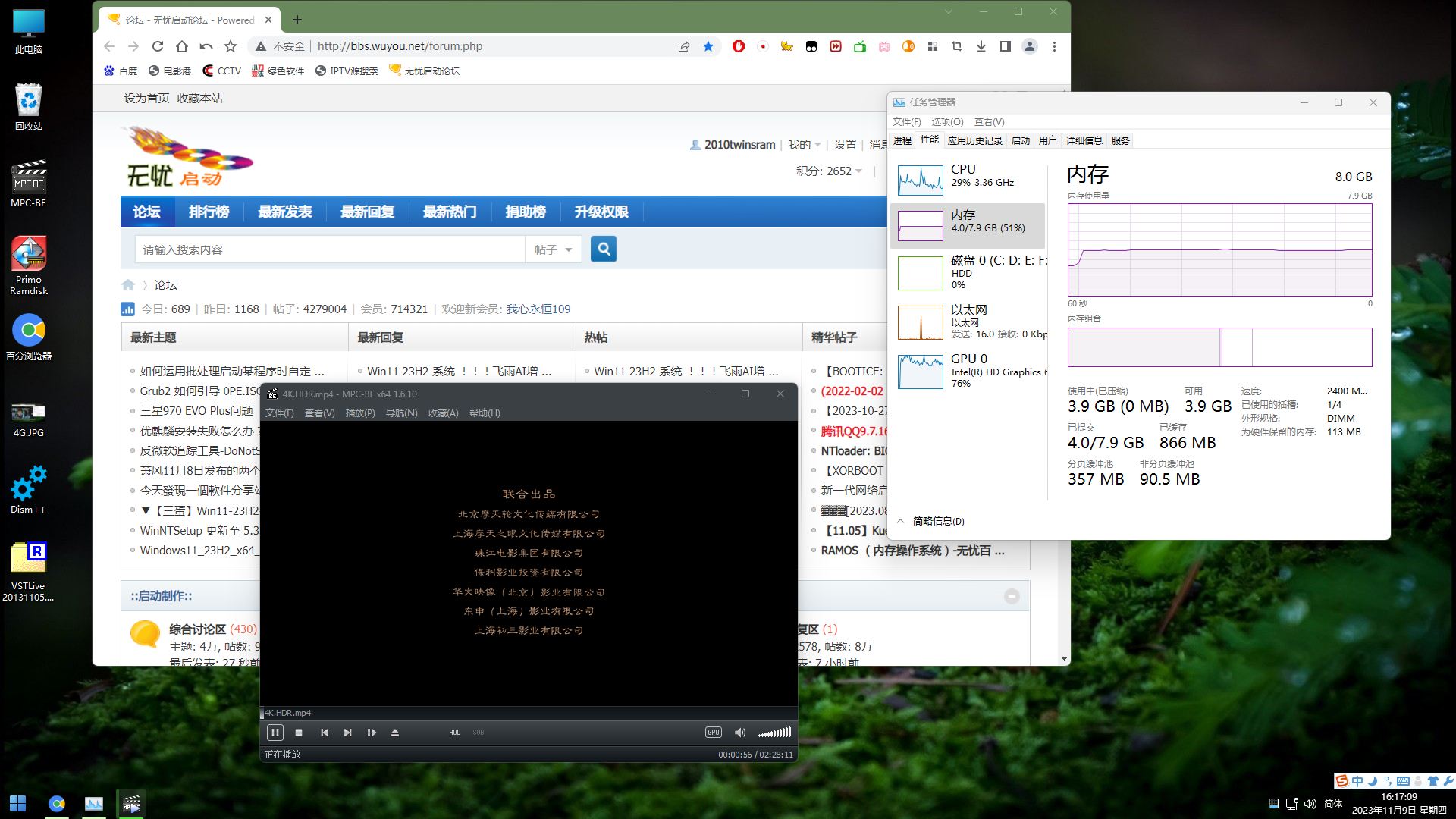Go to browser home page

pos(182,46)
